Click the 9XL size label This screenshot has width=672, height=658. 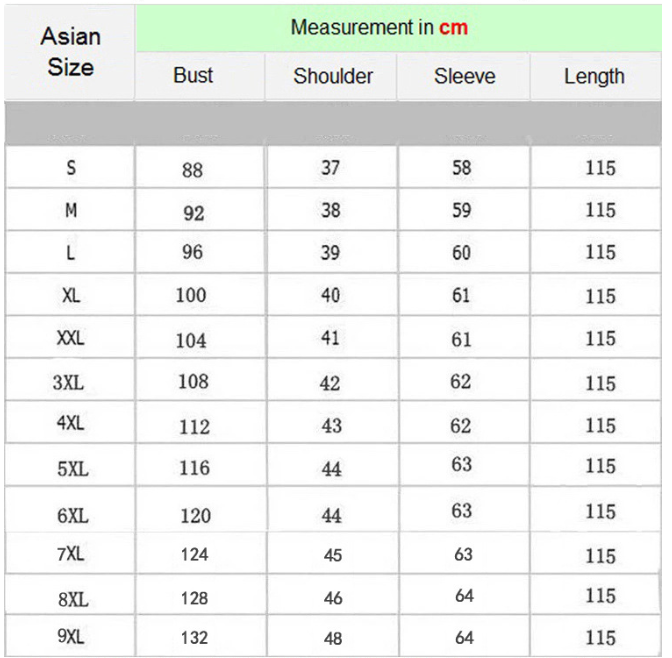point(70,637)
